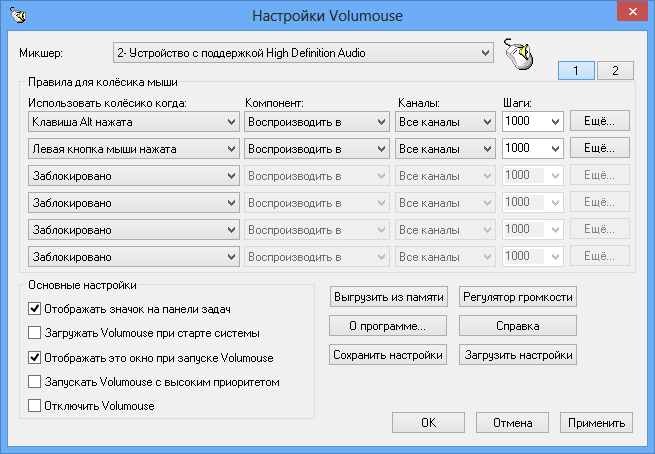Open Компонент dropdown in left mouse button row

317,149
